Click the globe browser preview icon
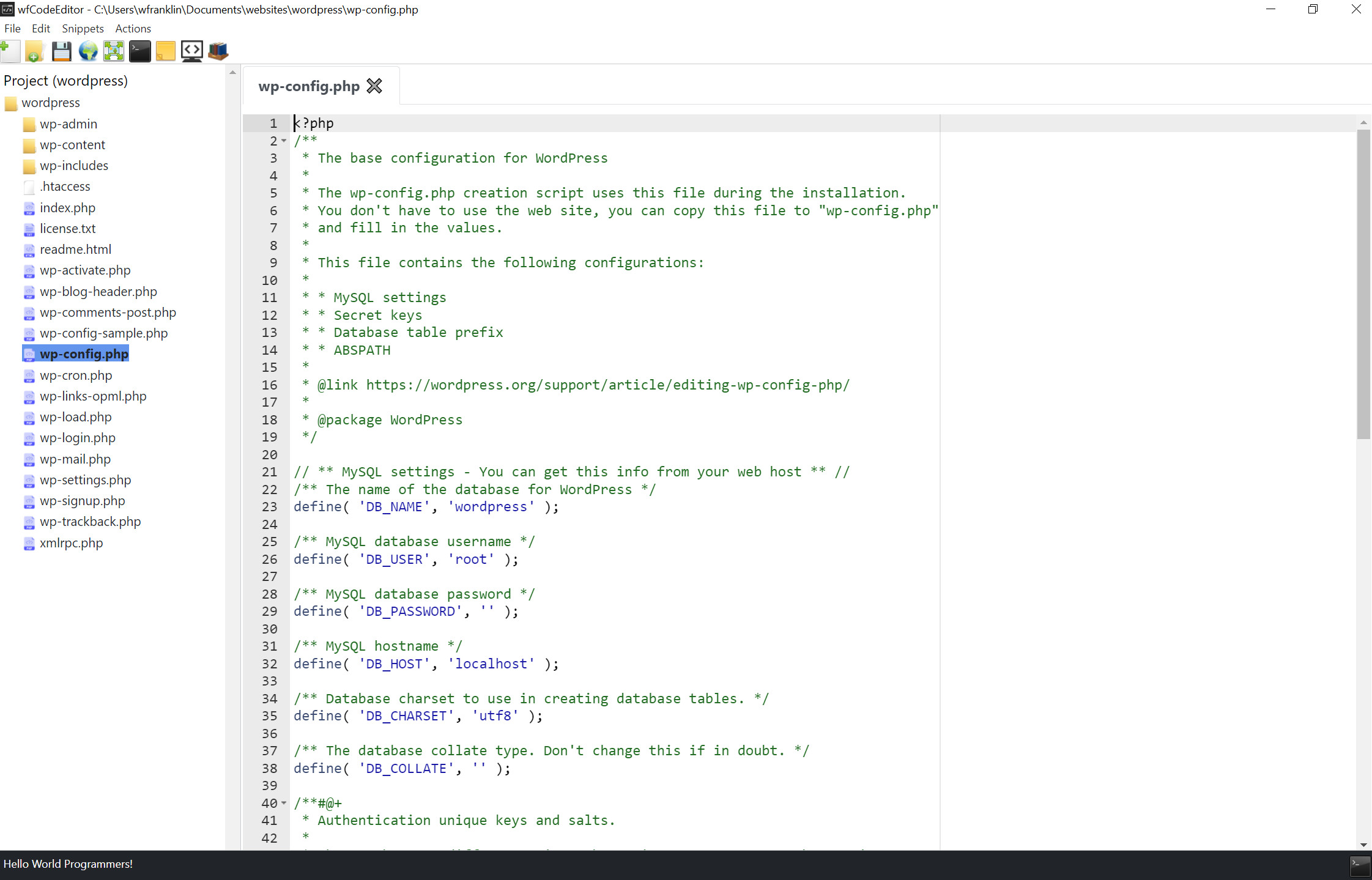Screen dimensions: 1372x880 (x=88, y=51)
